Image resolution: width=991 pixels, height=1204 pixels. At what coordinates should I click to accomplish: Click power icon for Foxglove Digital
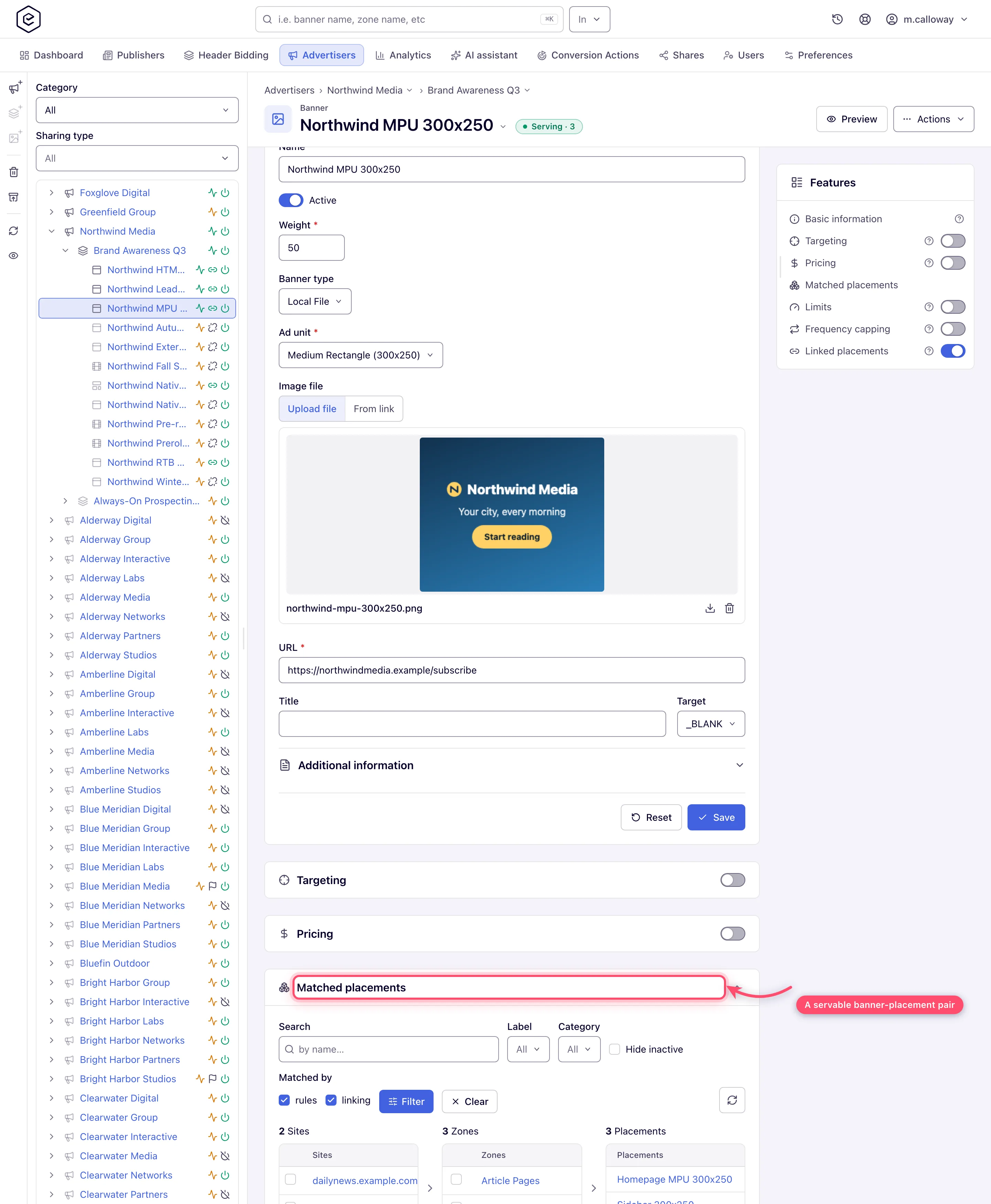click(x=225, y=193)
